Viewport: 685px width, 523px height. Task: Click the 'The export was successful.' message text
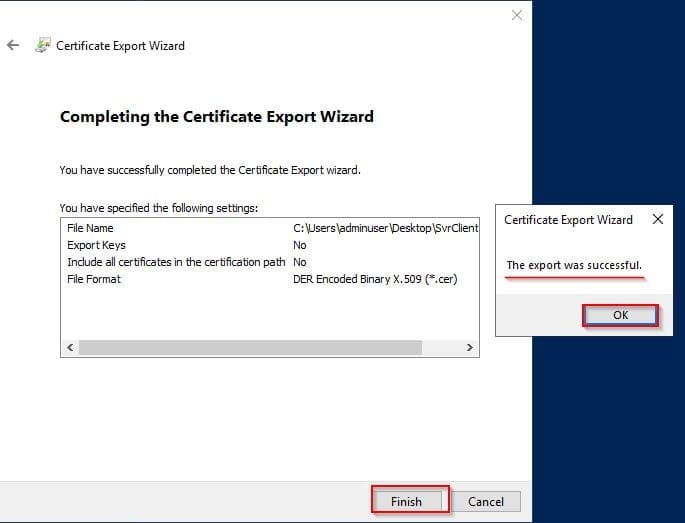574,265
